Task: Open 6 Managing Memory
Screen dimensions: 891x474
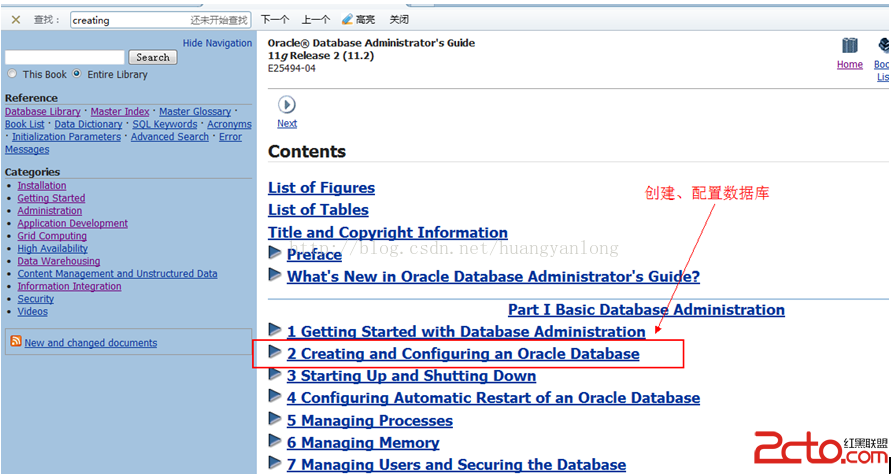Action: pyautogui.click(x=363, y=443)
